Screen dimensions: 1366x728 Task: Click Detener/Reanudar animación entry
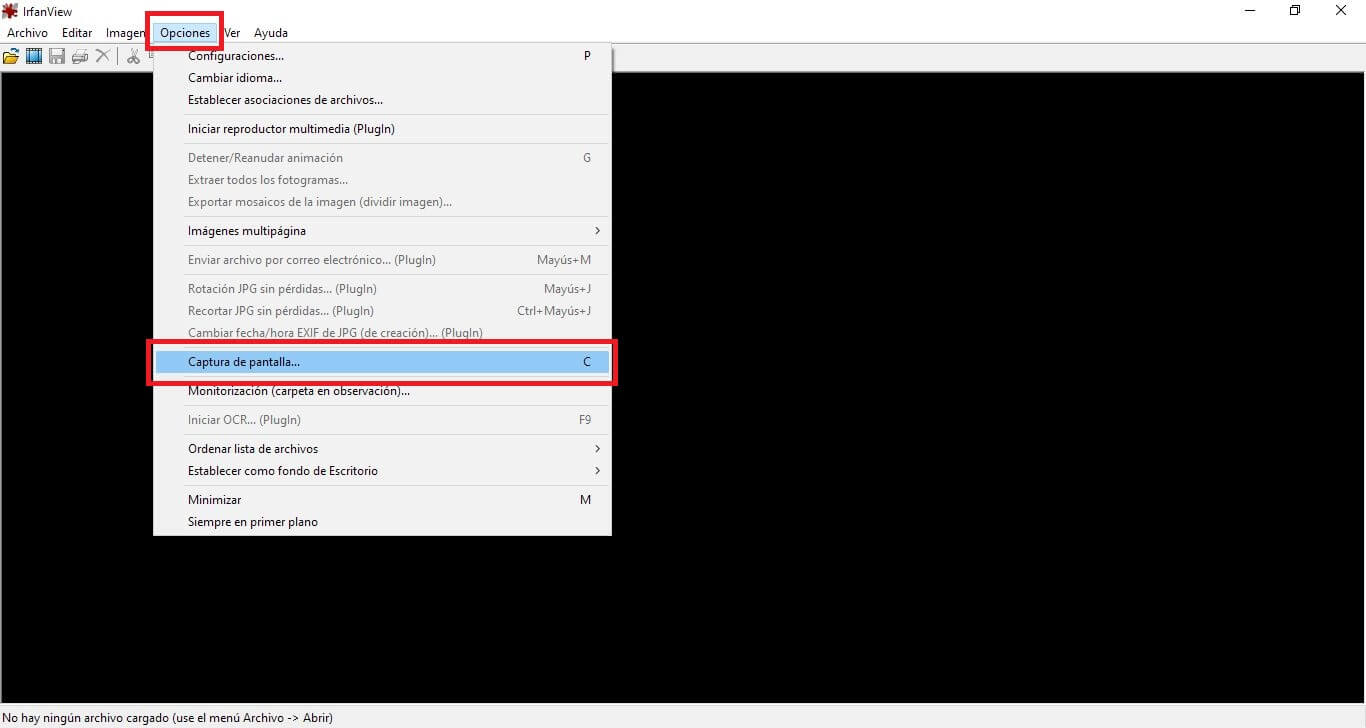point(381,158)
